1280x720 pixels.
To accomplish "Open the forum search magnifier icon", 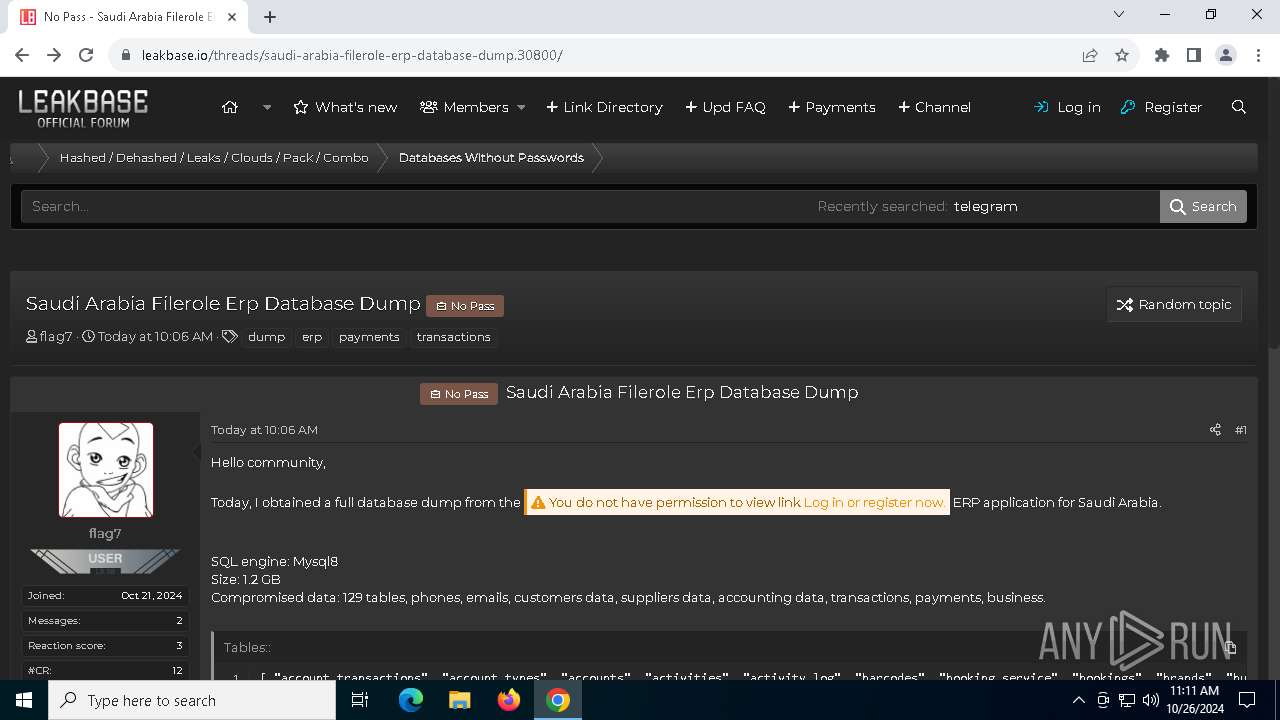I will coord(1239,107).
